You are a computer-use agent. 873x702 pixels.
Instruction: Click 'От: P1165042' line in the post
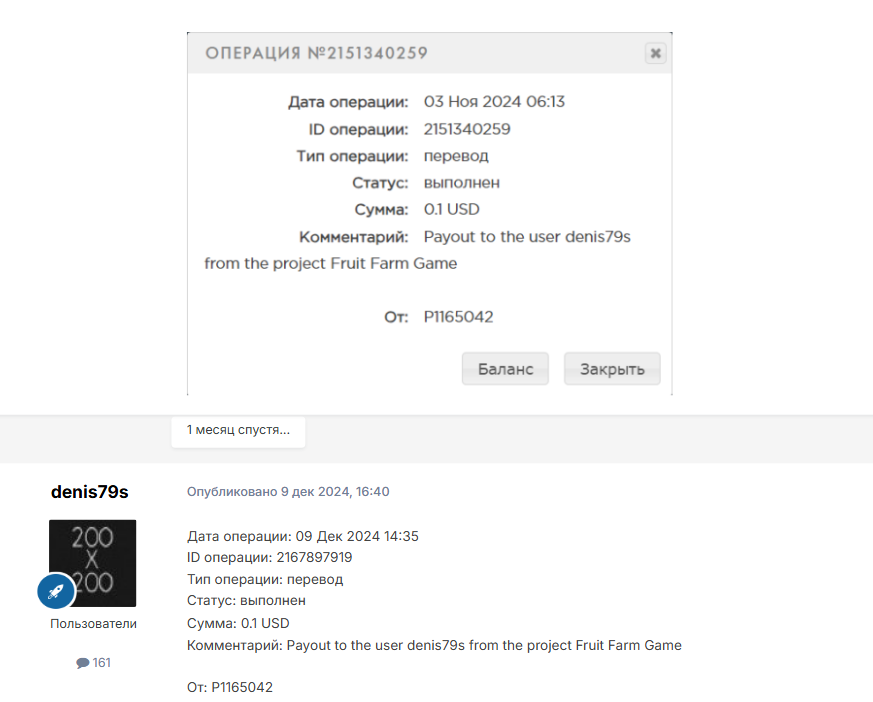pyautogui.click(x=230, y=687)
